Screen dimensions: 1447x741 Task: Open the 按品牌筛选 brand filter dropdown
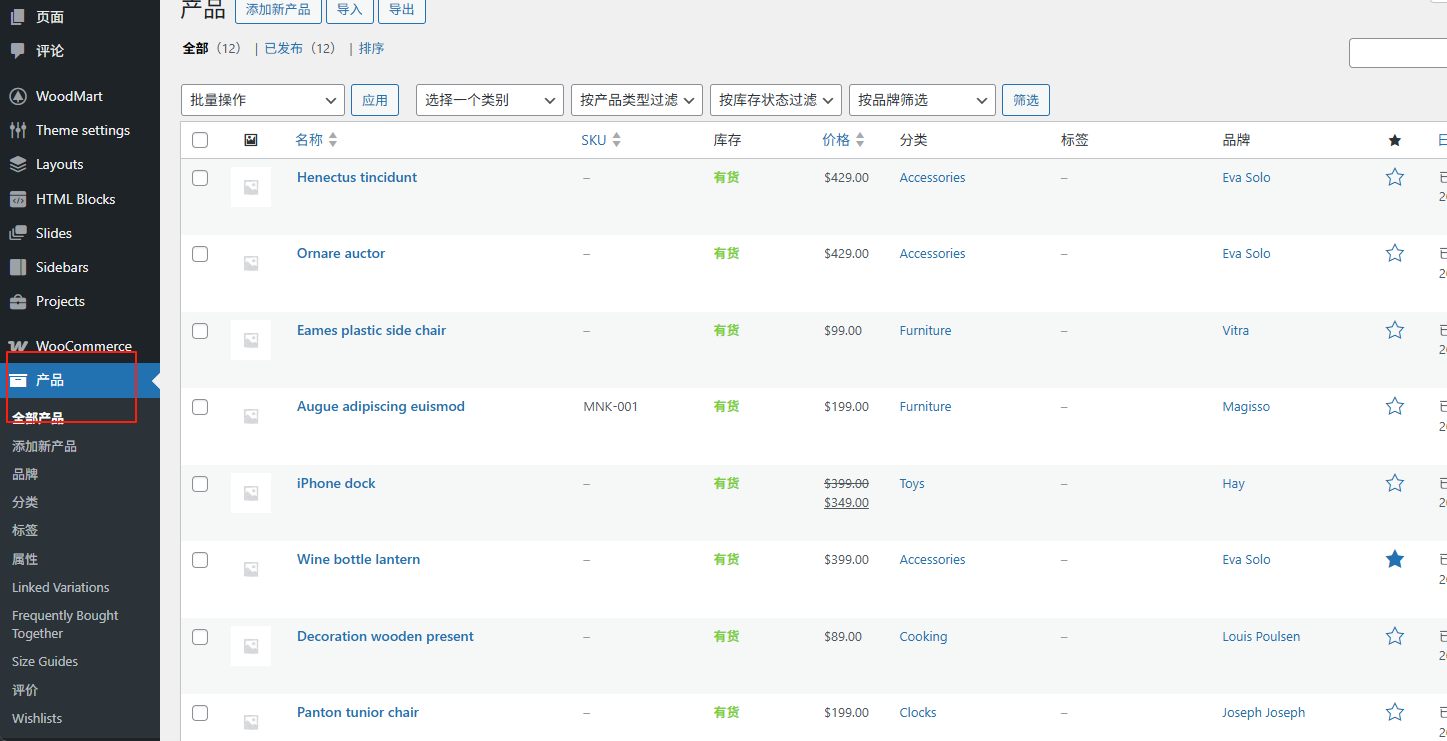(922, 100)
